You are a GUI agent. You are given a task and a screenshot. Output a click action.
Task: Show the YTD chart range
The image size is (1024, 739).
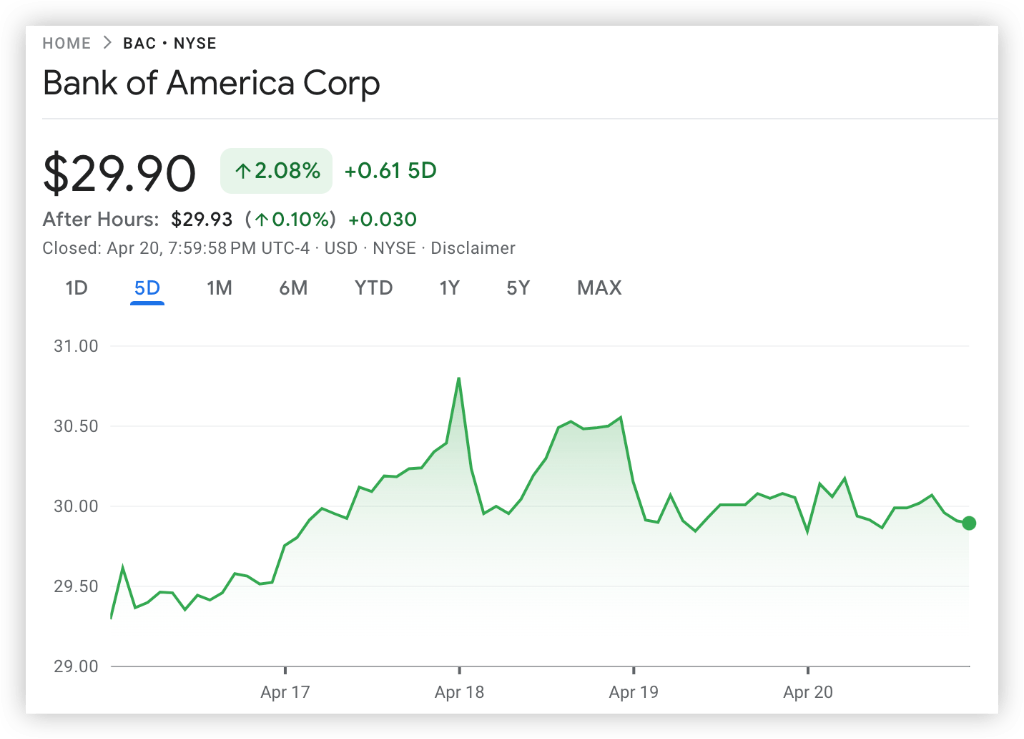373,288
